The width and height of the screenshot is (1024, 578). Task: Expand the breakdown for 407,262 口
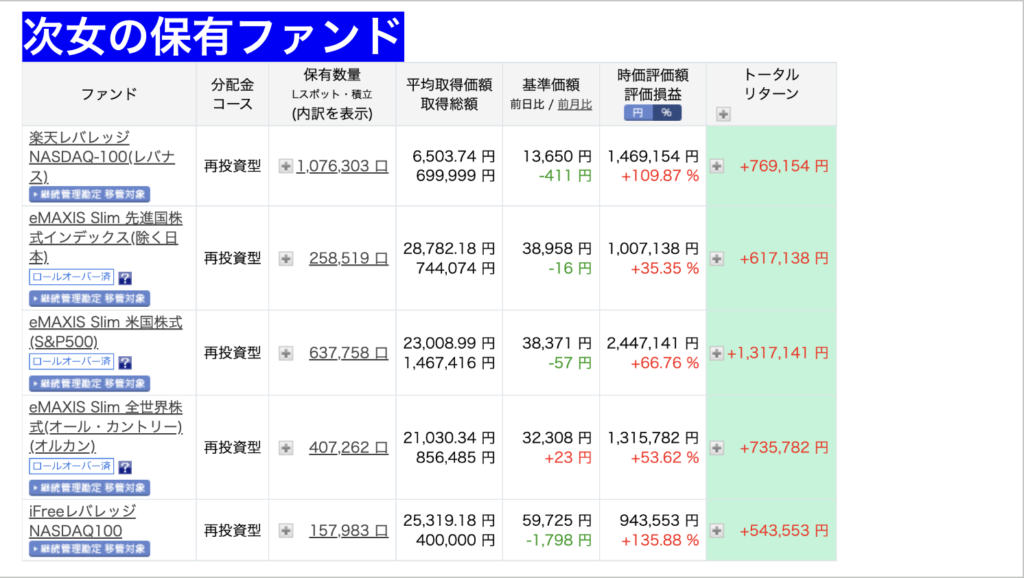(x=286, y=449)
